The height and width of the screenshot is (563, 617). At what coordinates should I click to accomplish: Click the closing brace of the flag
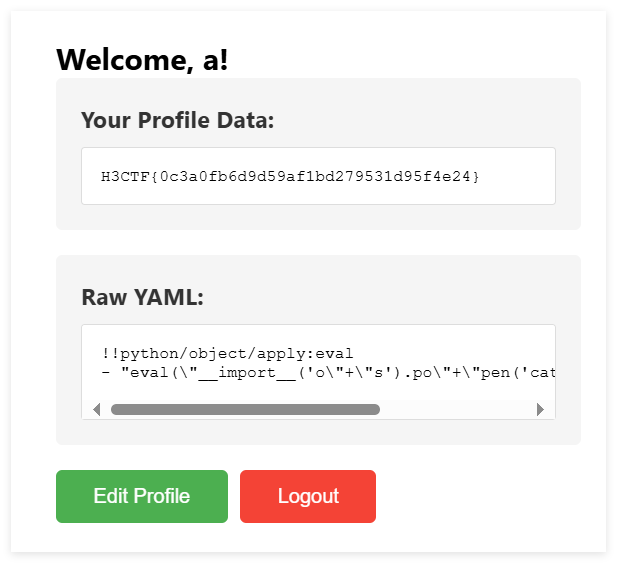coord(476,176)
